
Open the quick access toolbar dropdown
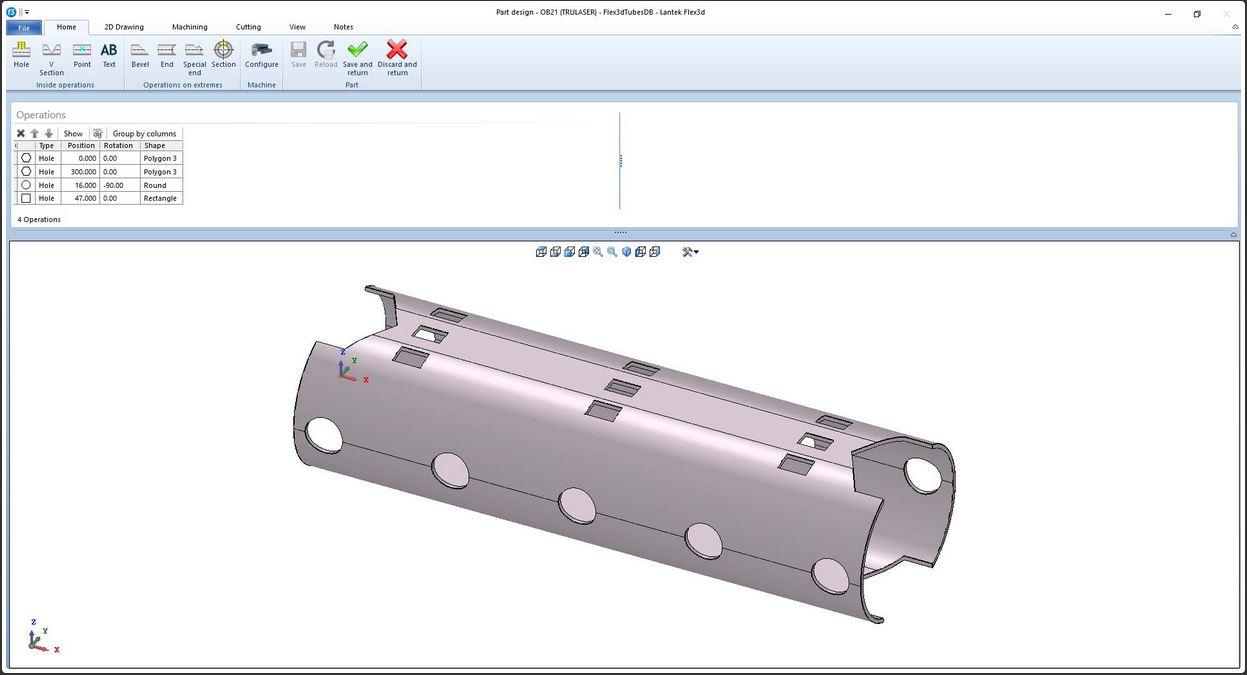pos(27,13)
